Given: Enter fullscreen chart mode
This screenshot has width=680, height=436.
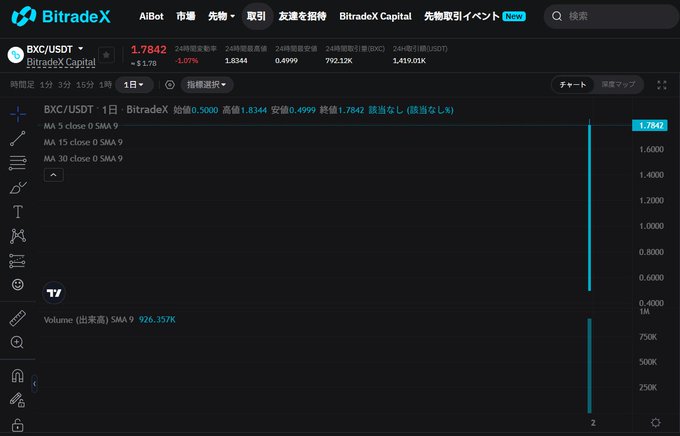Looking at the screenshot, I should coord(662,85).
